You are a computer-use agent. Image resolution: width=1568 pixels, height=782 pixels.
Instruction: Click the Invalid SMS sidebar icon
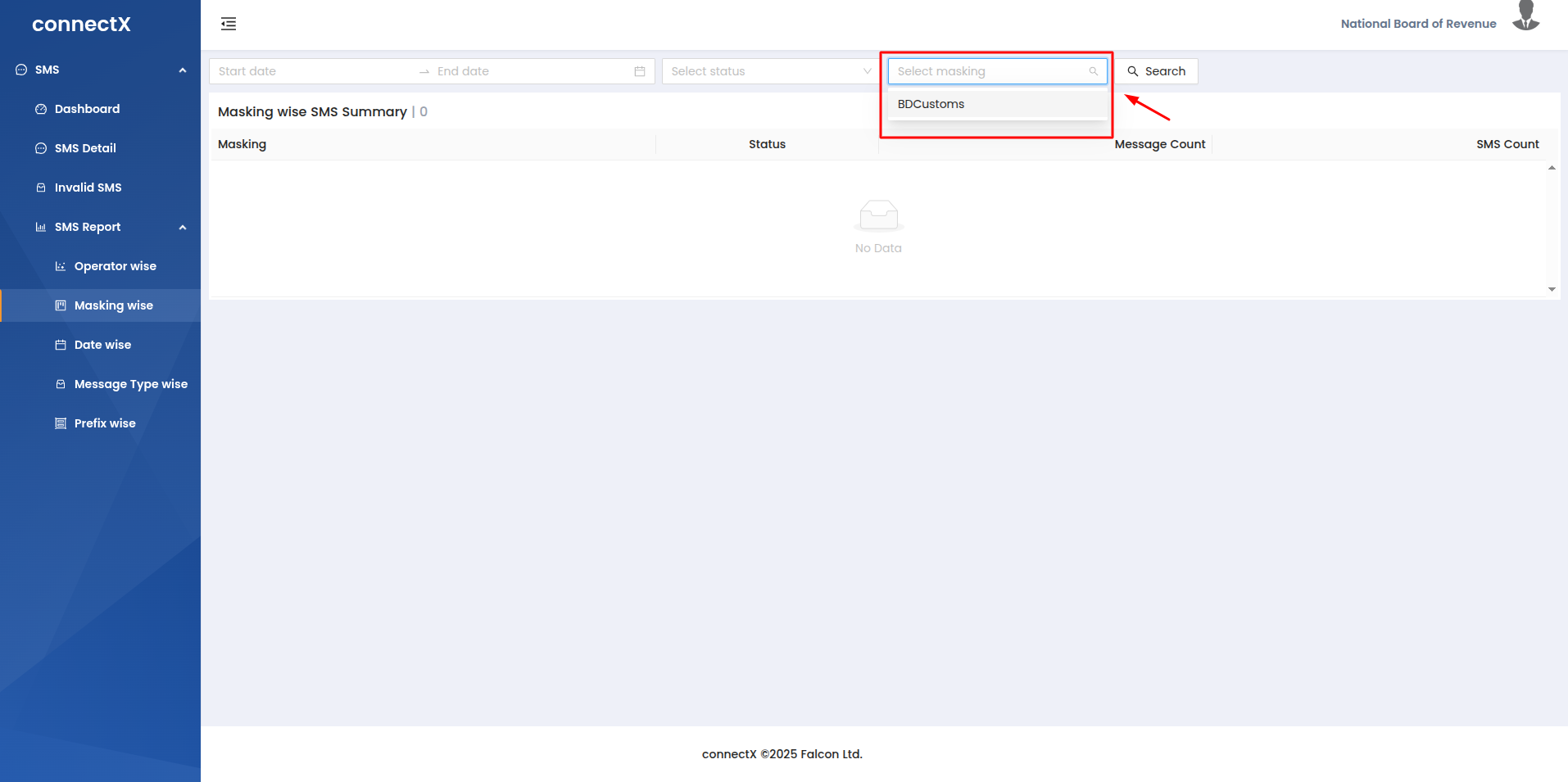[x=41, y=188]
